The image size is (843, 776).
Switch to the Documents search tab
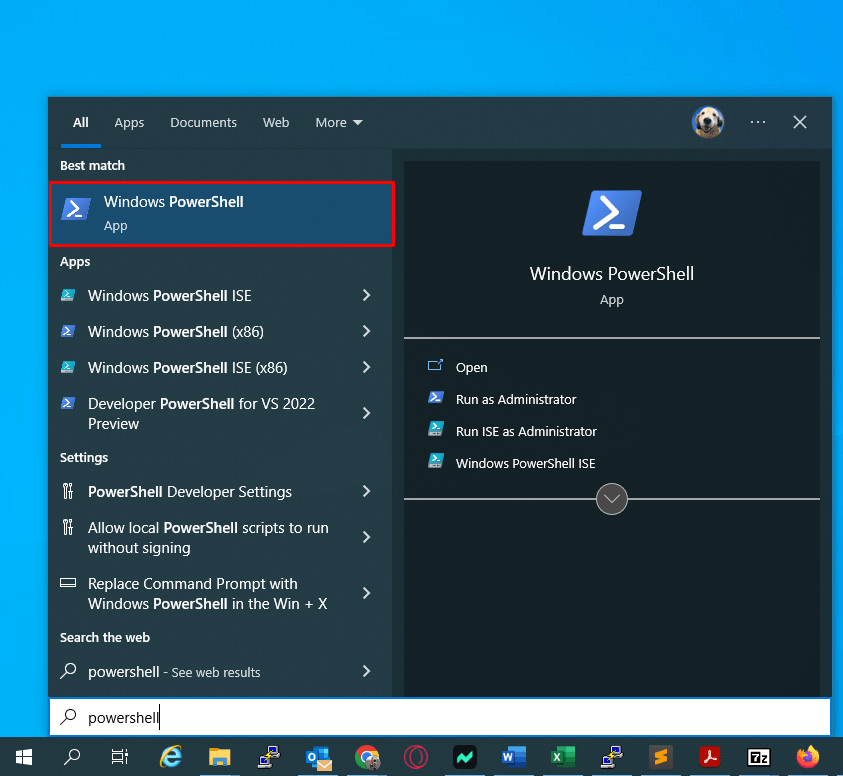click(x=203, y=122)
